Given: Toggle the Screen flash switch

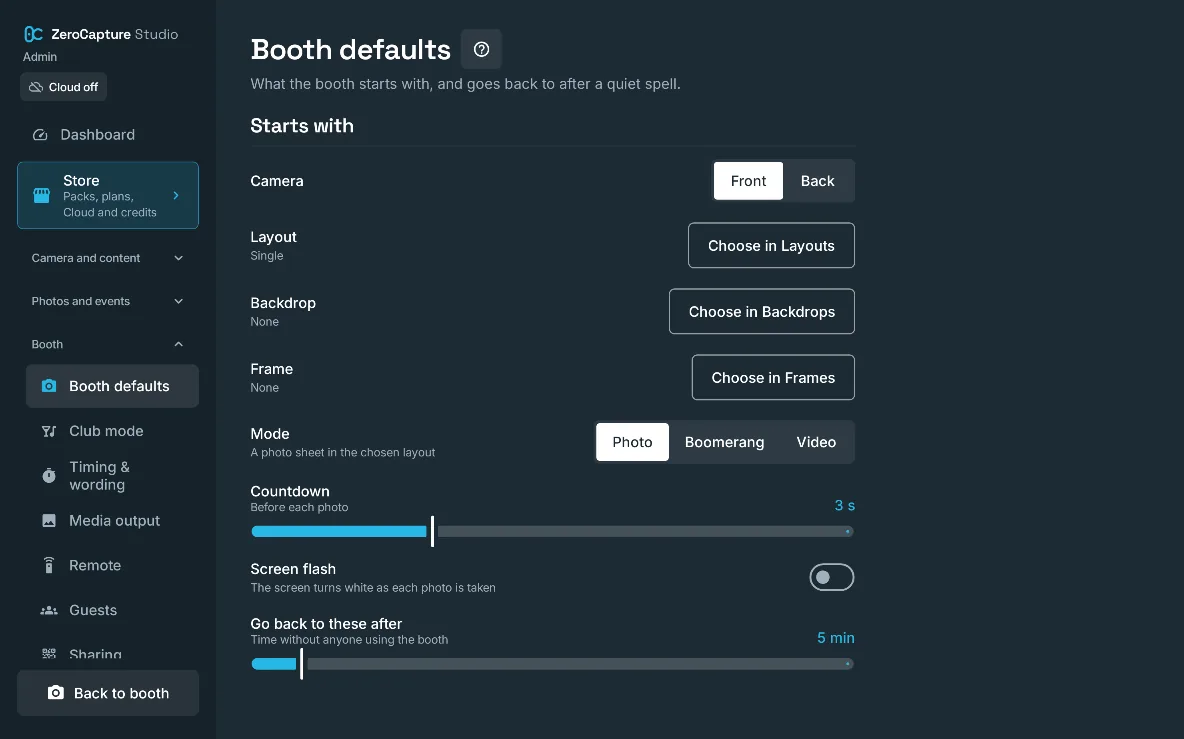Looking at the screenshot, I should [831, 577].
